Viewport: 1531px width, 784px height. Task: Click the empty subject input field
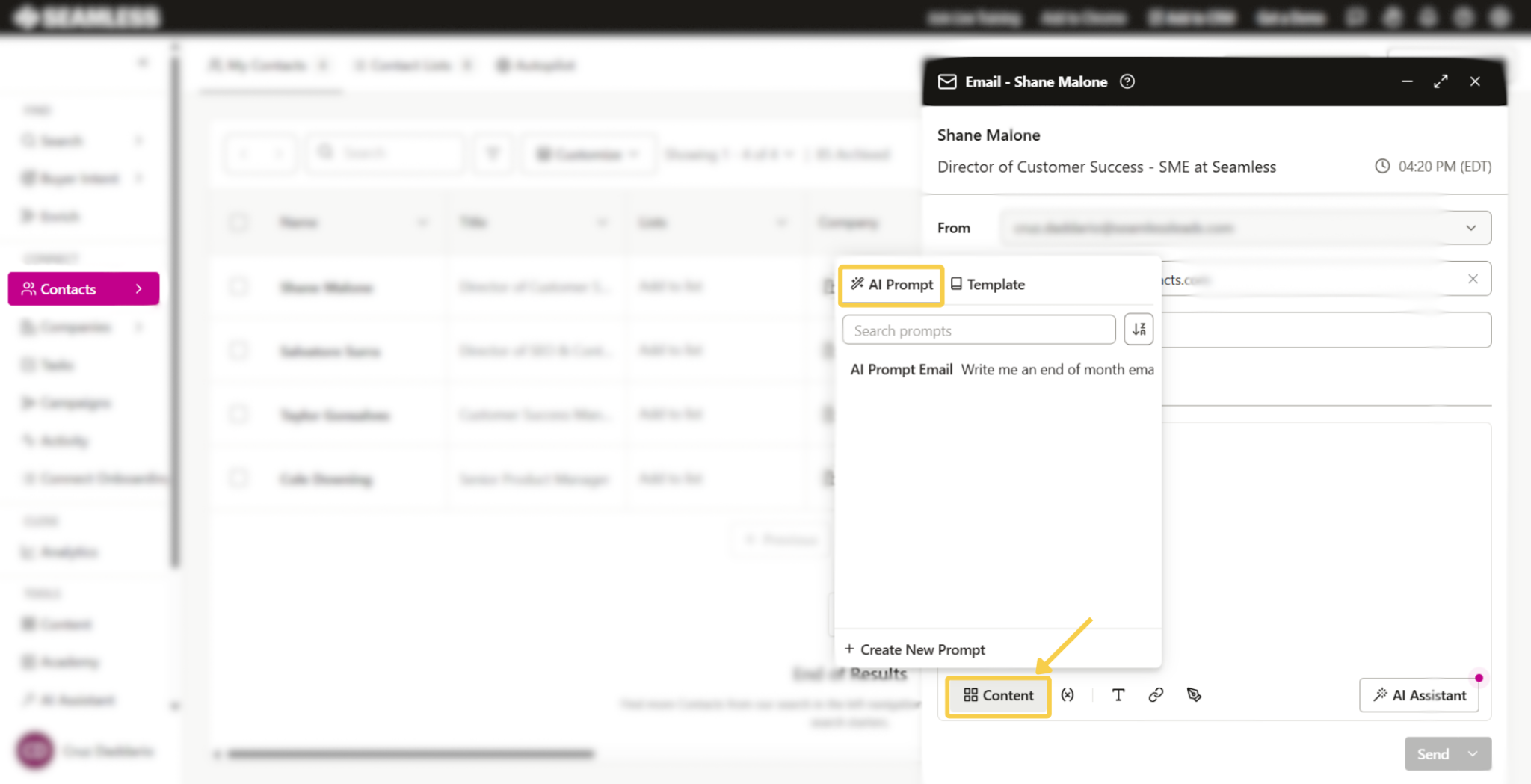click(1327, 330)
